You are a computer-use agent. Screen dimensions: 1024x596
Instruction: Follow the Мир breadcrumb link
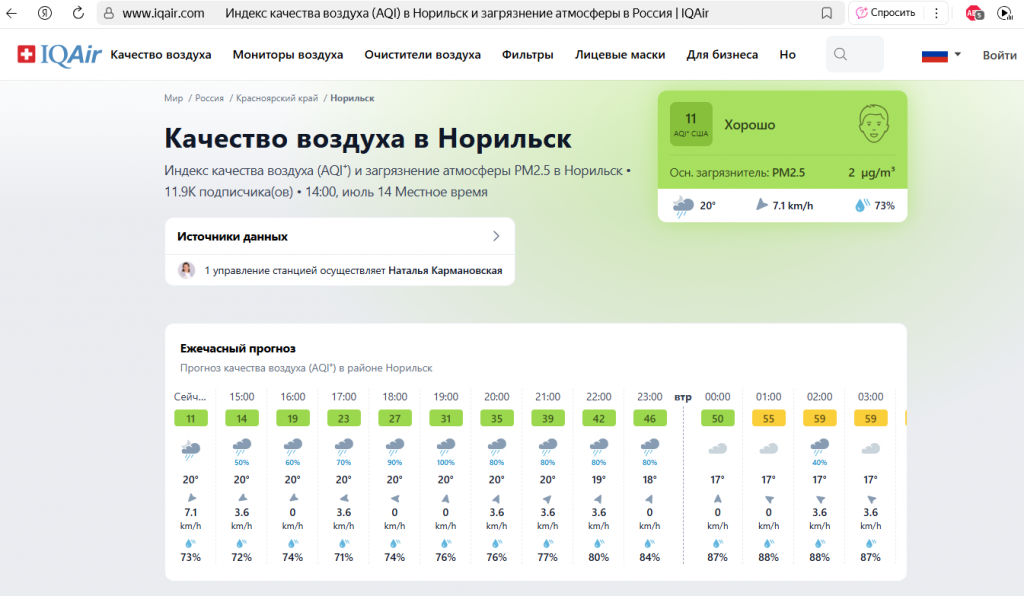(174, 98)
